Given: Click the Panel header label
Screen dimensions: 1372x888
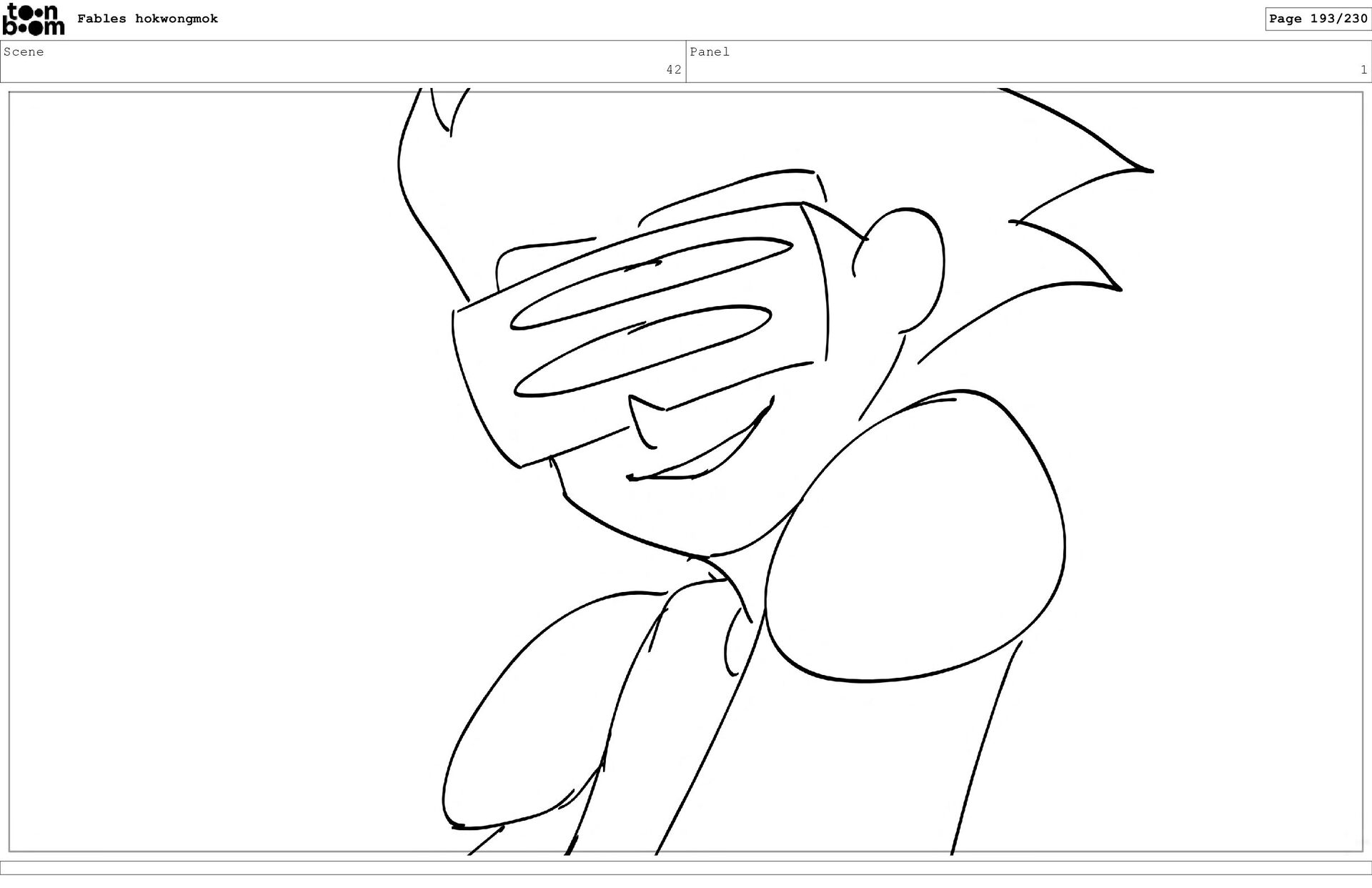Looking at the screenshot, I should (709, 51).
